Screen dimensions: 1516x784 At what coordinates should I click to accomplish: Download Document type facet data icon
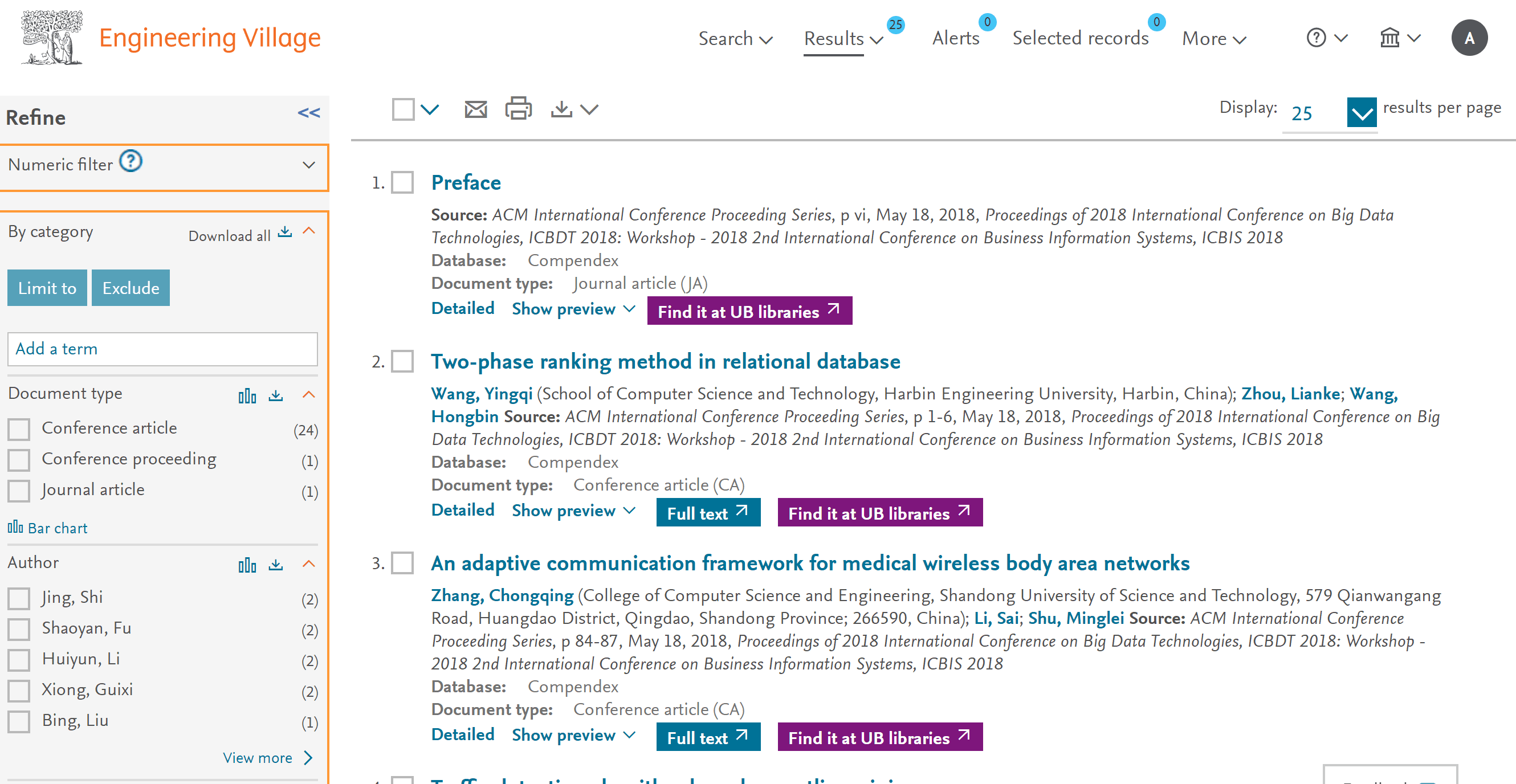tap(276, 396)
